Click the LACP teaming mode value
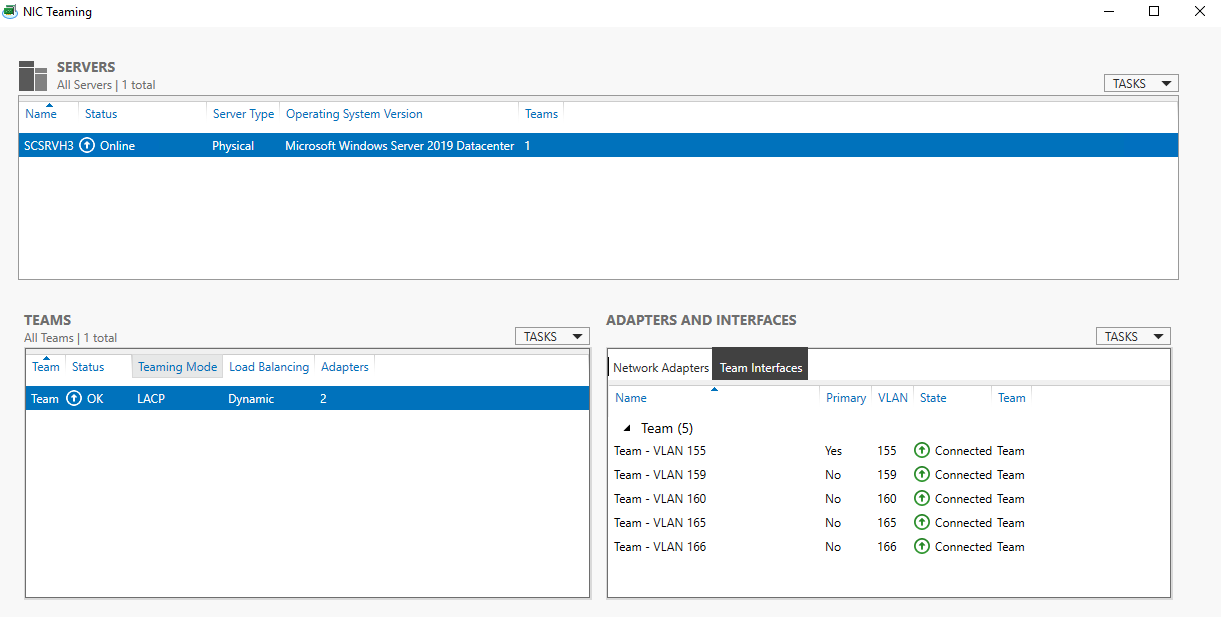 [151, 399]
